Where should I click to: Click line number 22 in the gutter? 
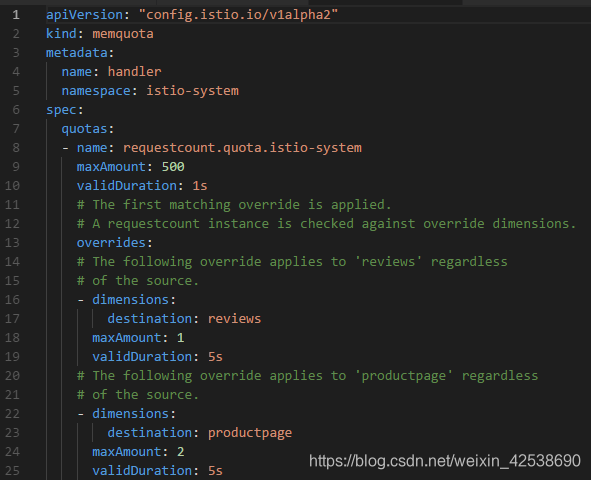(12, 414)
